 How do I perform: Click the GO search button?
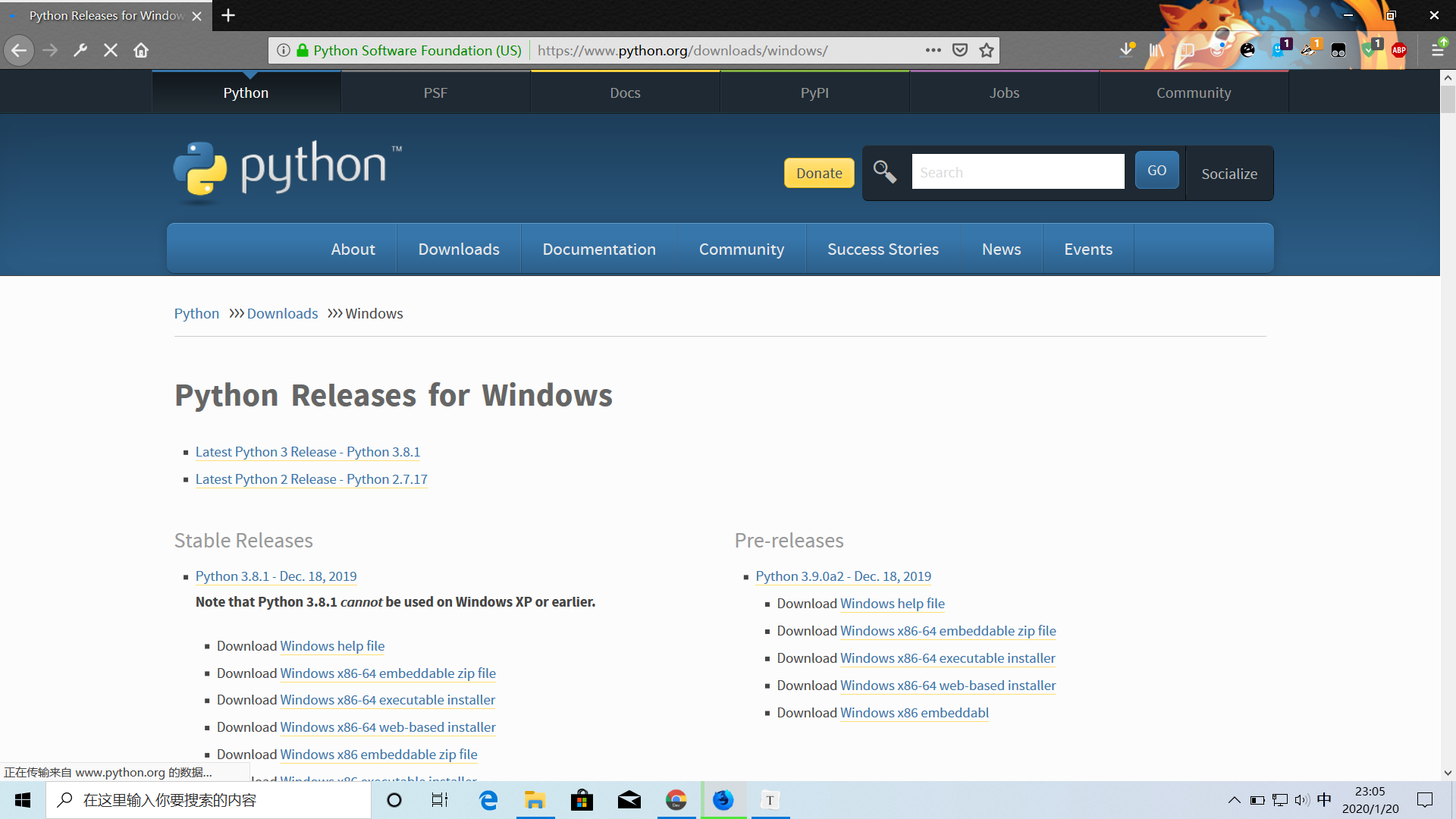coord(1157,171)
